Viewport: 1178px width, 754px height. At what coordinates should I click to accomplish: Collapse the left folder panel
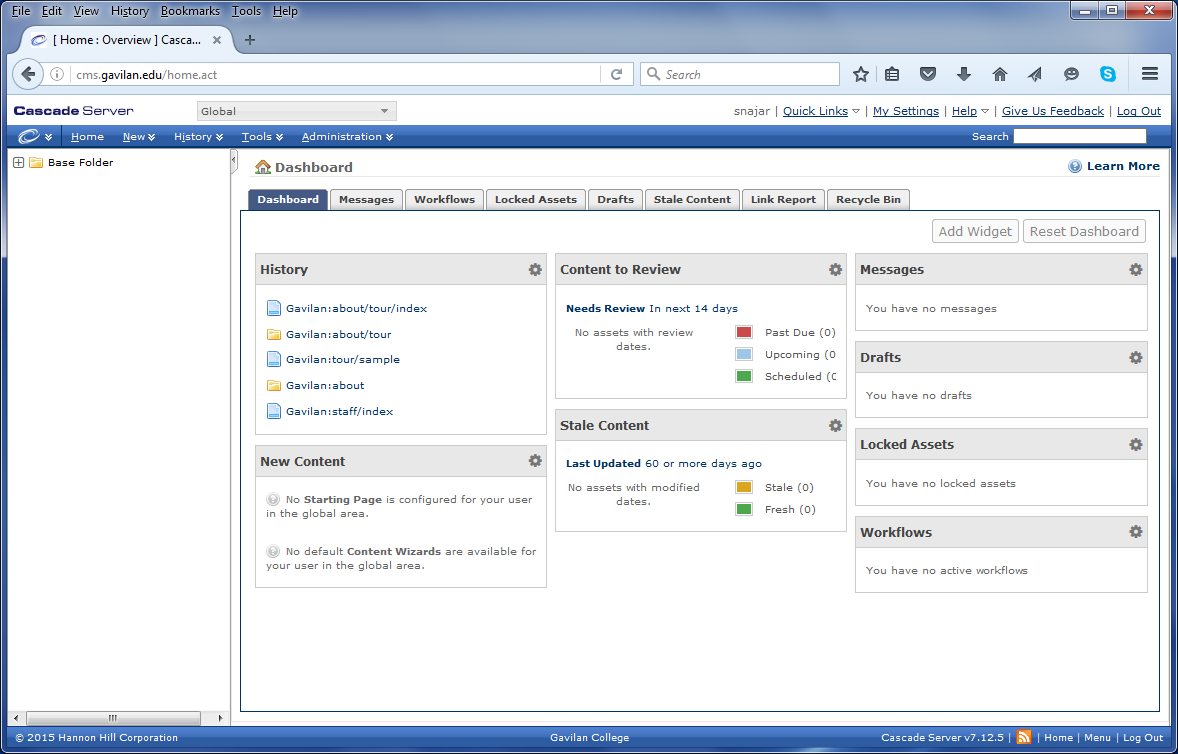[x=234, y=160]
